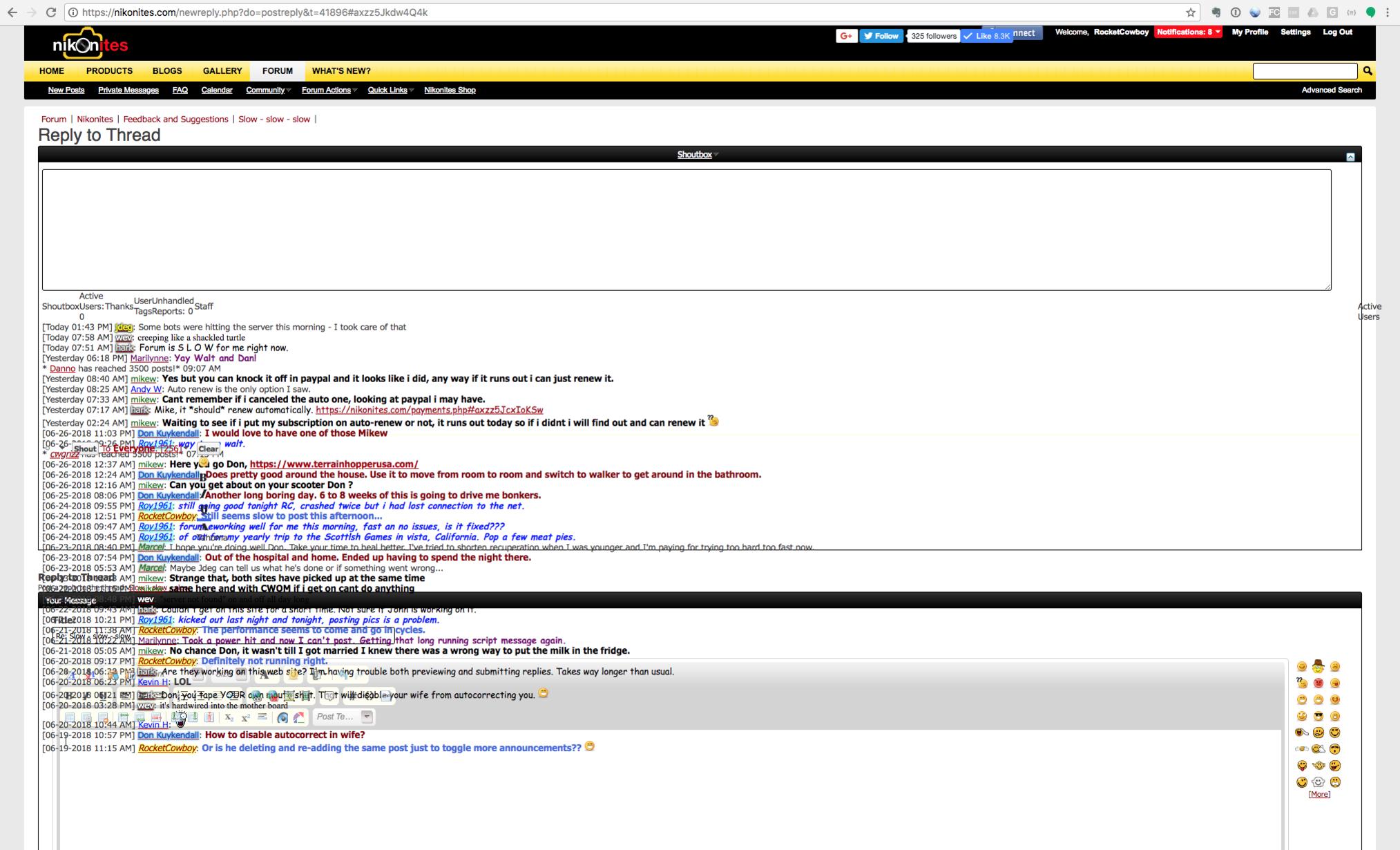Switch to the GALLERY tab
1400x850 pixels.
tap(222, 71)
